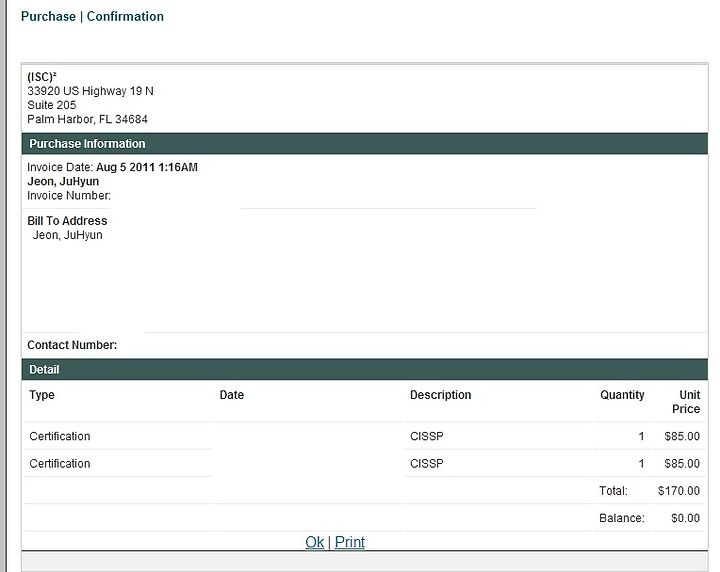Select 'Certification' in the first detail row

pos(60,436)
